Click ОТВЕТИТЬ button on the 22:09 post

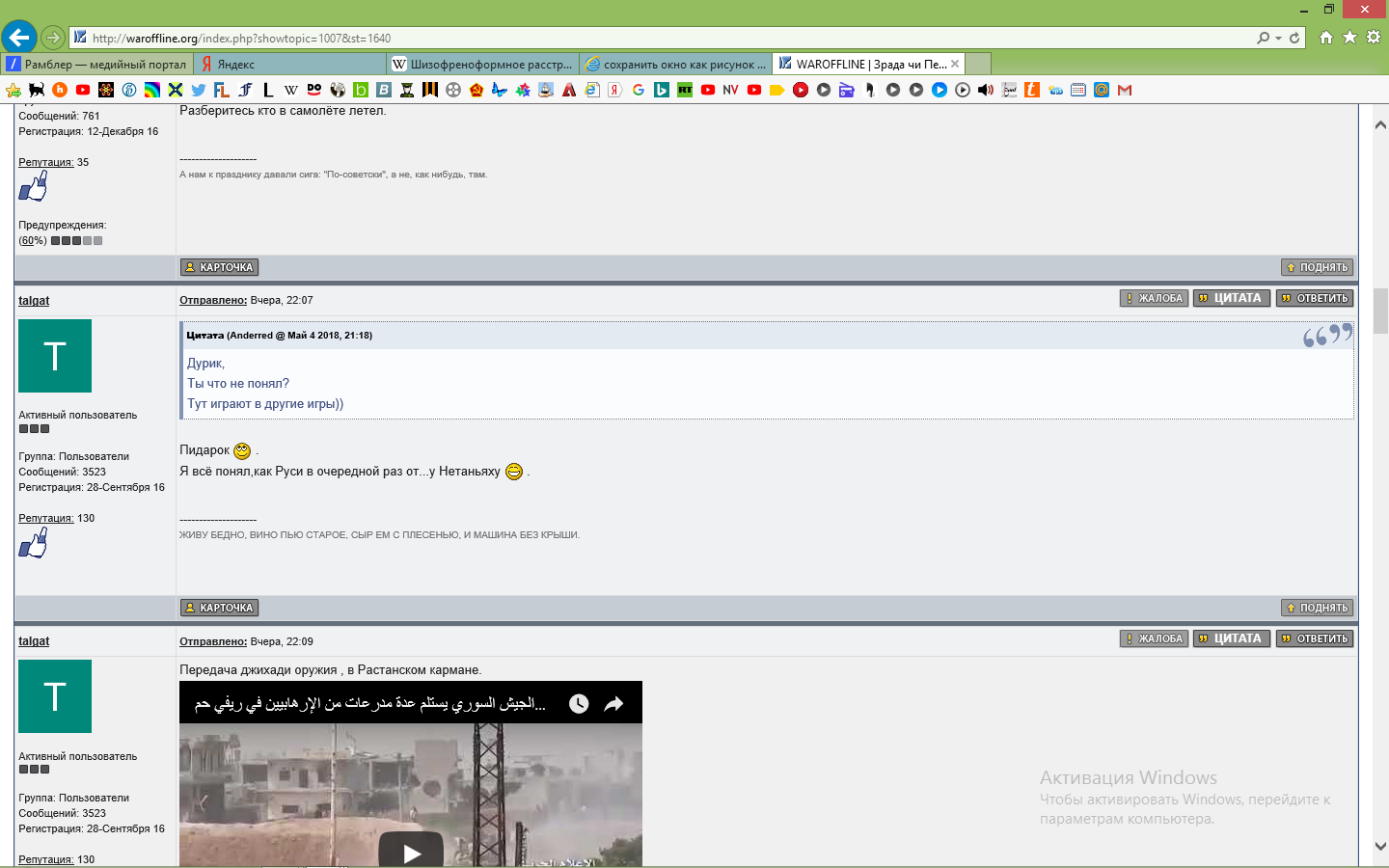(x=1315, y=639)
